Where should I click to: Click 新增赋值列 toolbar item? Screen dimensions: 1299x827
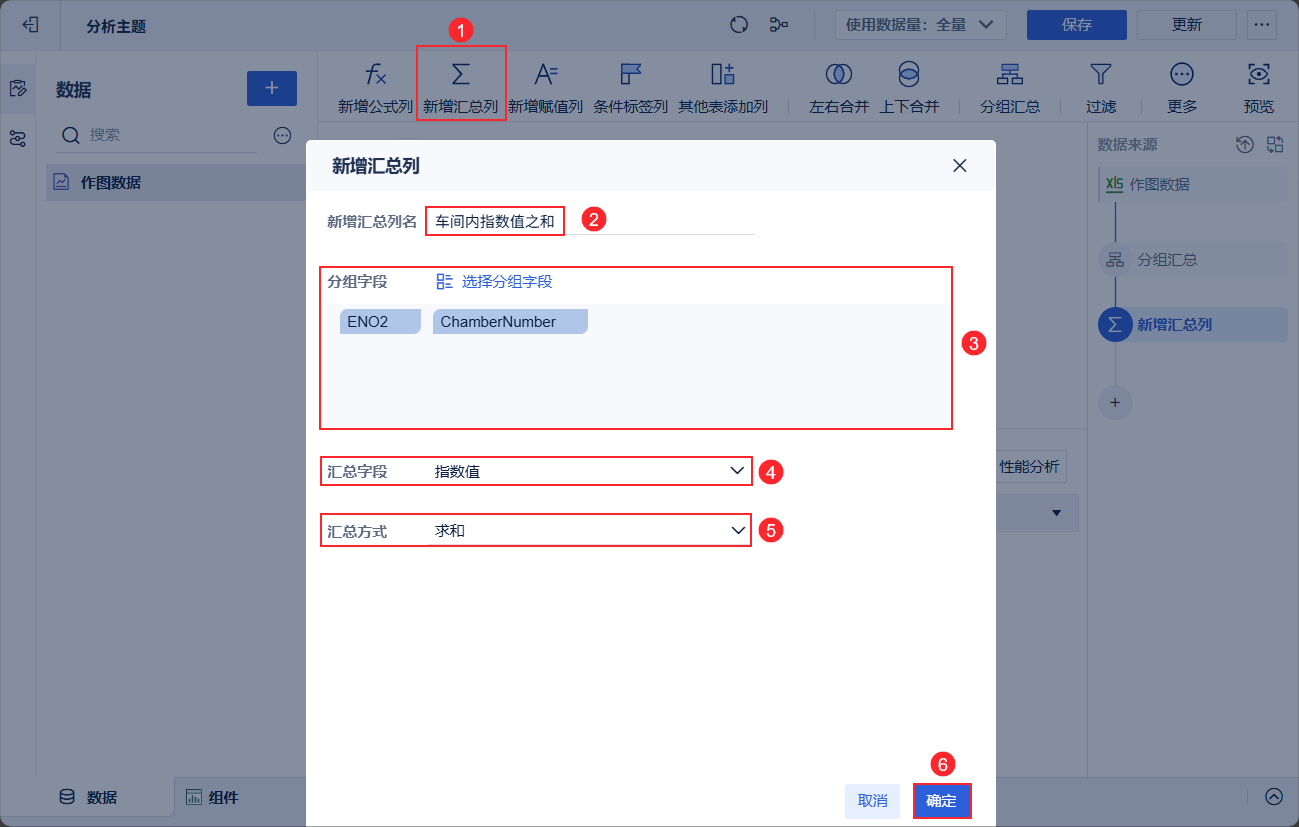coord(545,88)
